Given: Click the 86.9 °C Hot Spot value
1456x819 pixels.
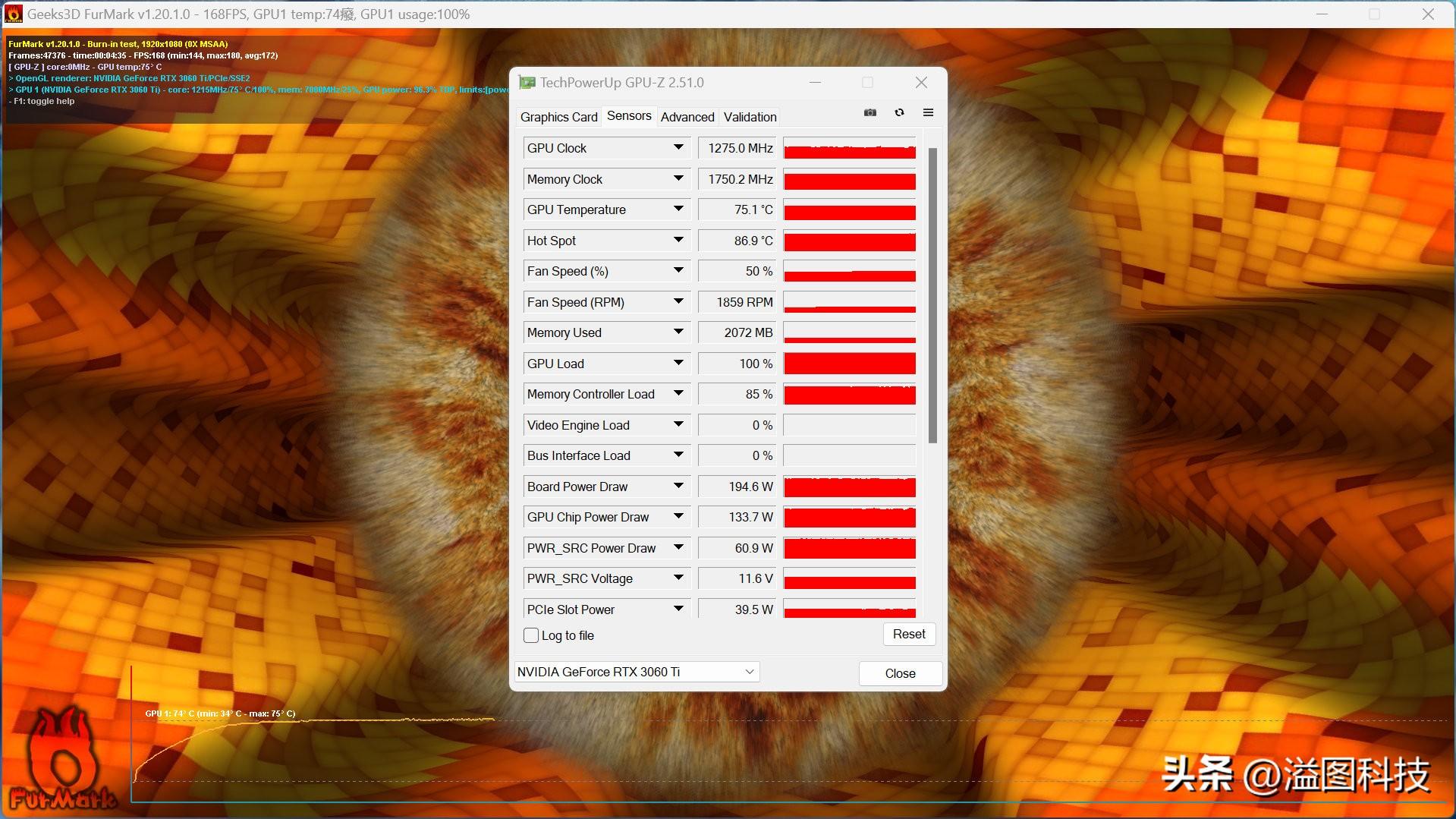Looking at the screenshot, I should pyautogui.click(x=737, y=241).
